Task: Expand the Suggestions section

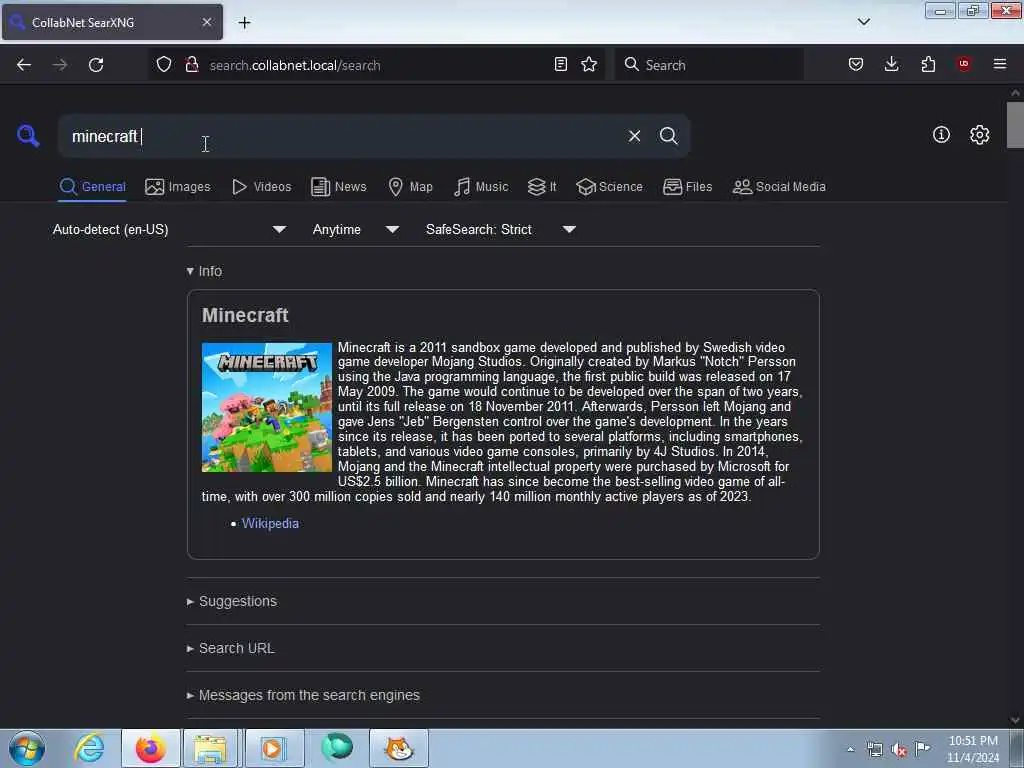Action: 232,601
